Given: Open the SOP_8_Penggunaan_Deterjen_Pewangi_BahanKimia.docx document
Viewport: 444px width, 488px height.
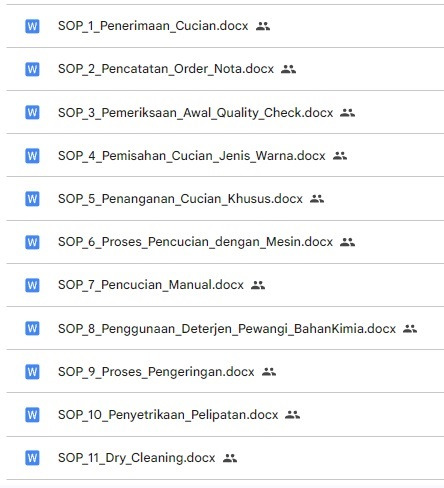Looking at the screenshot, I should tap(227, 329).
